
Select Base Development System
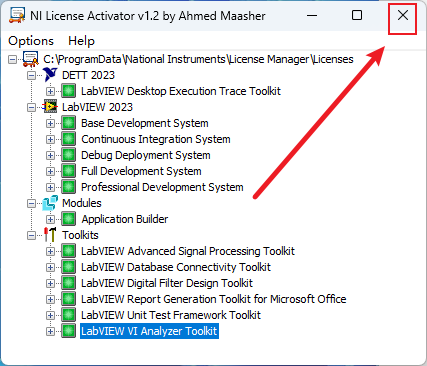[145, 123]
